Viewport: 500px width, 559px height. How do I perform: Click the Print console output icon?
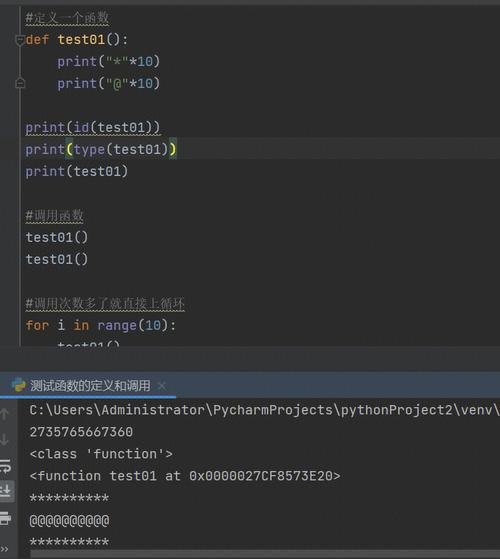click(x=5, y=518)
